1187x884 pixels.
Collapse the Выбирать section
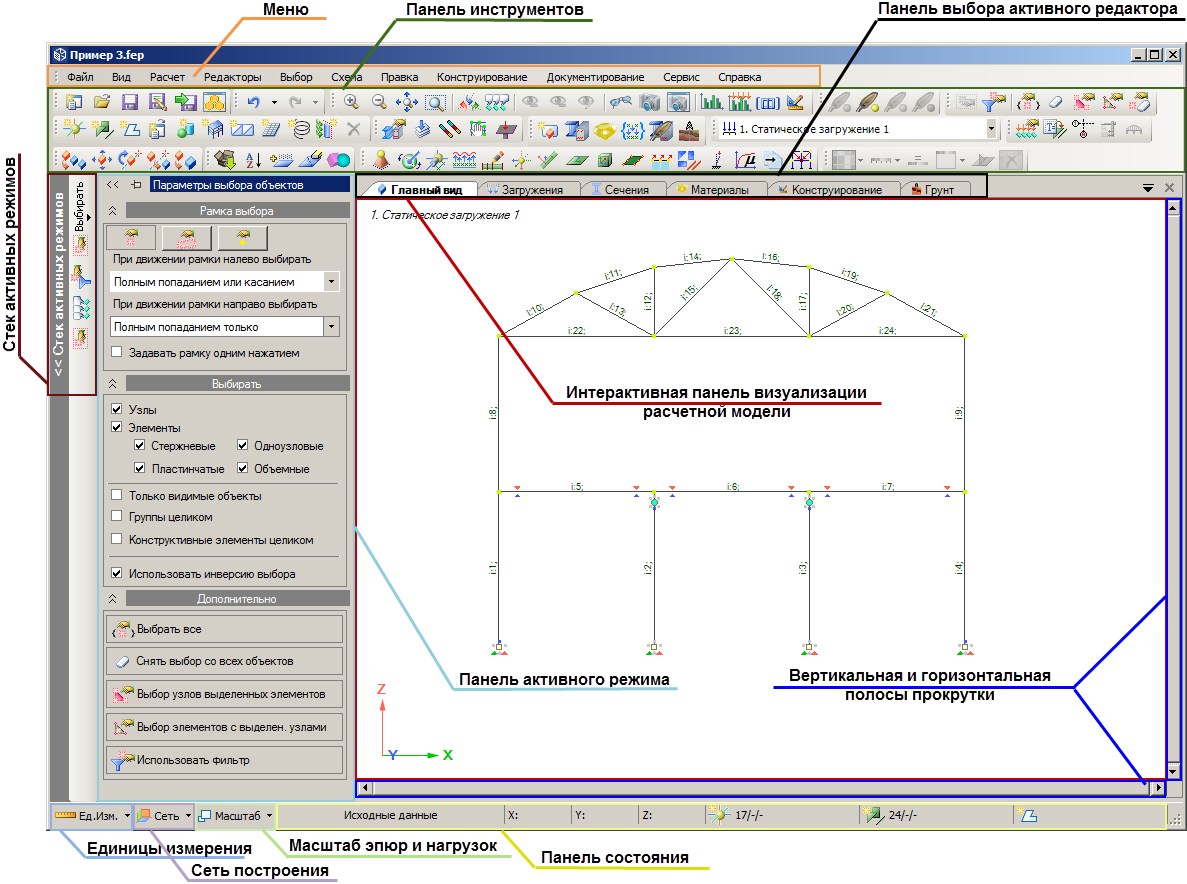tap(113, 384)
